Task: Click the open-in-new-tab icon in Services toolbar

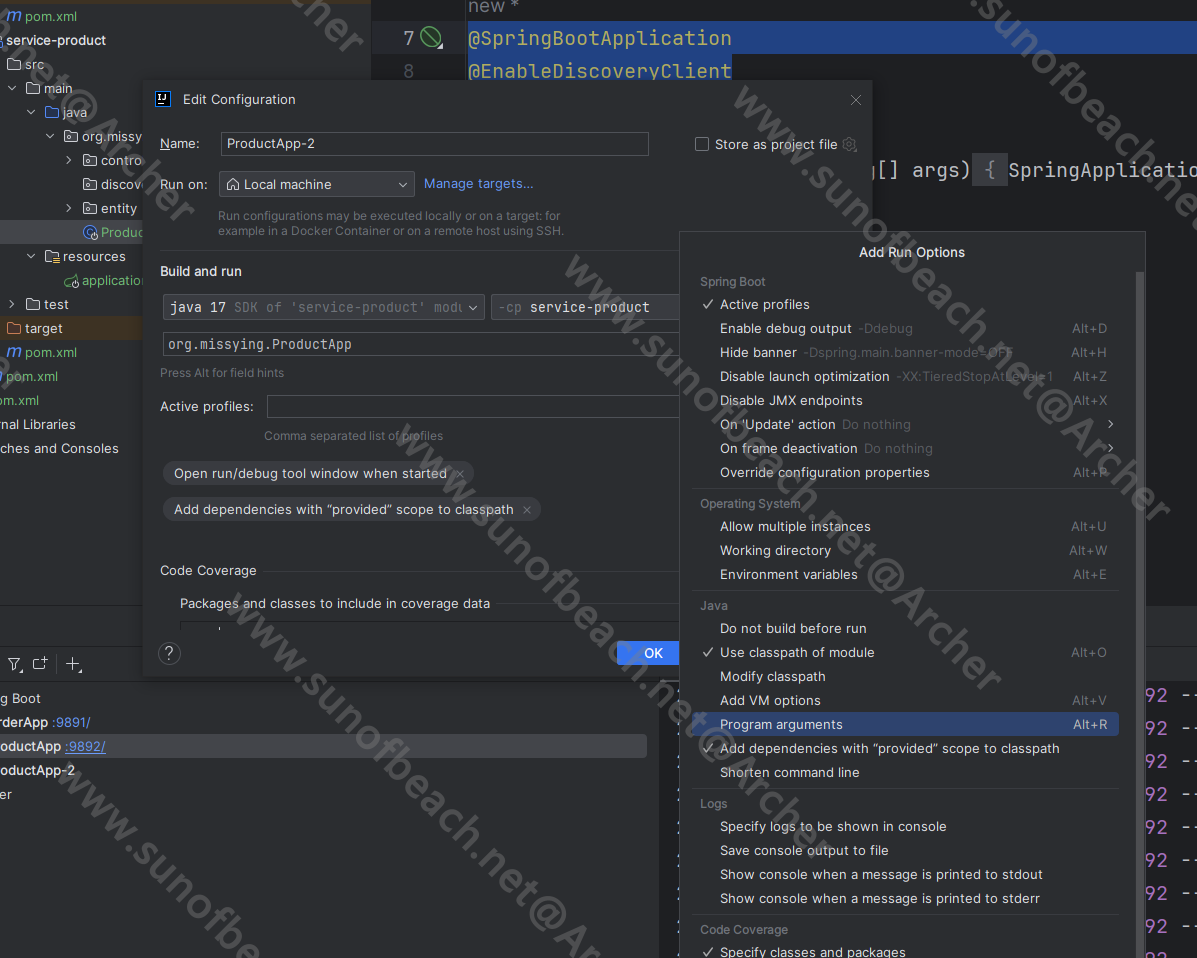Action: (x=40, y=663)
